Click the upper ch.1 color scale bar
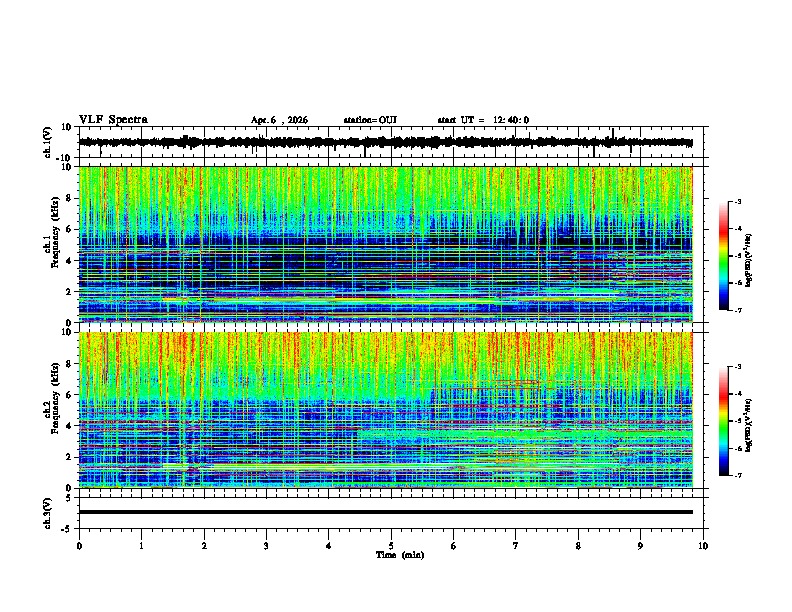Viewport: 792px width, 612px height. pos(724,256)
